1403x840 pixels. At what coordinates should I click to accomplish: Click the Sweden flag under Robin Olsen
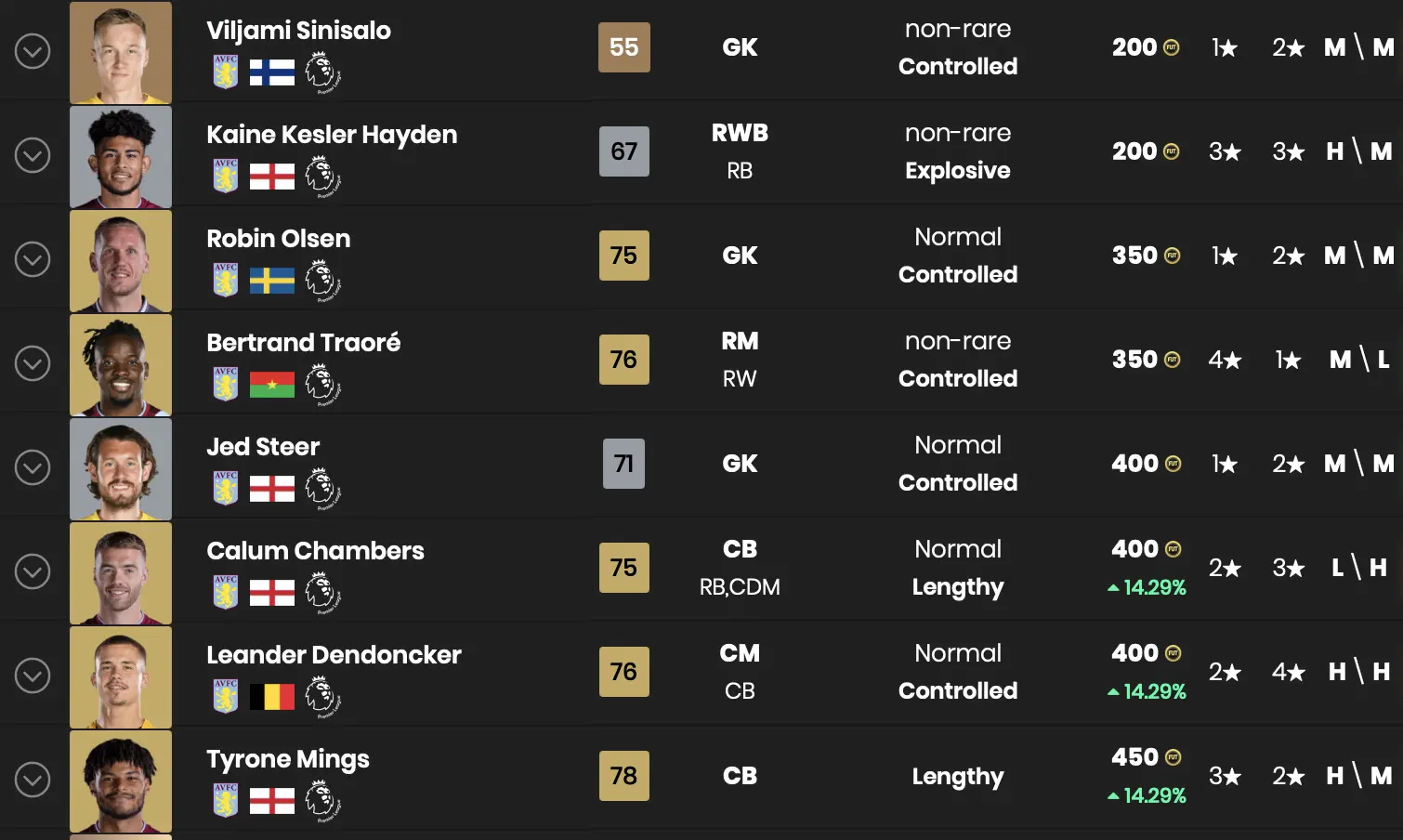coord(272,281)
